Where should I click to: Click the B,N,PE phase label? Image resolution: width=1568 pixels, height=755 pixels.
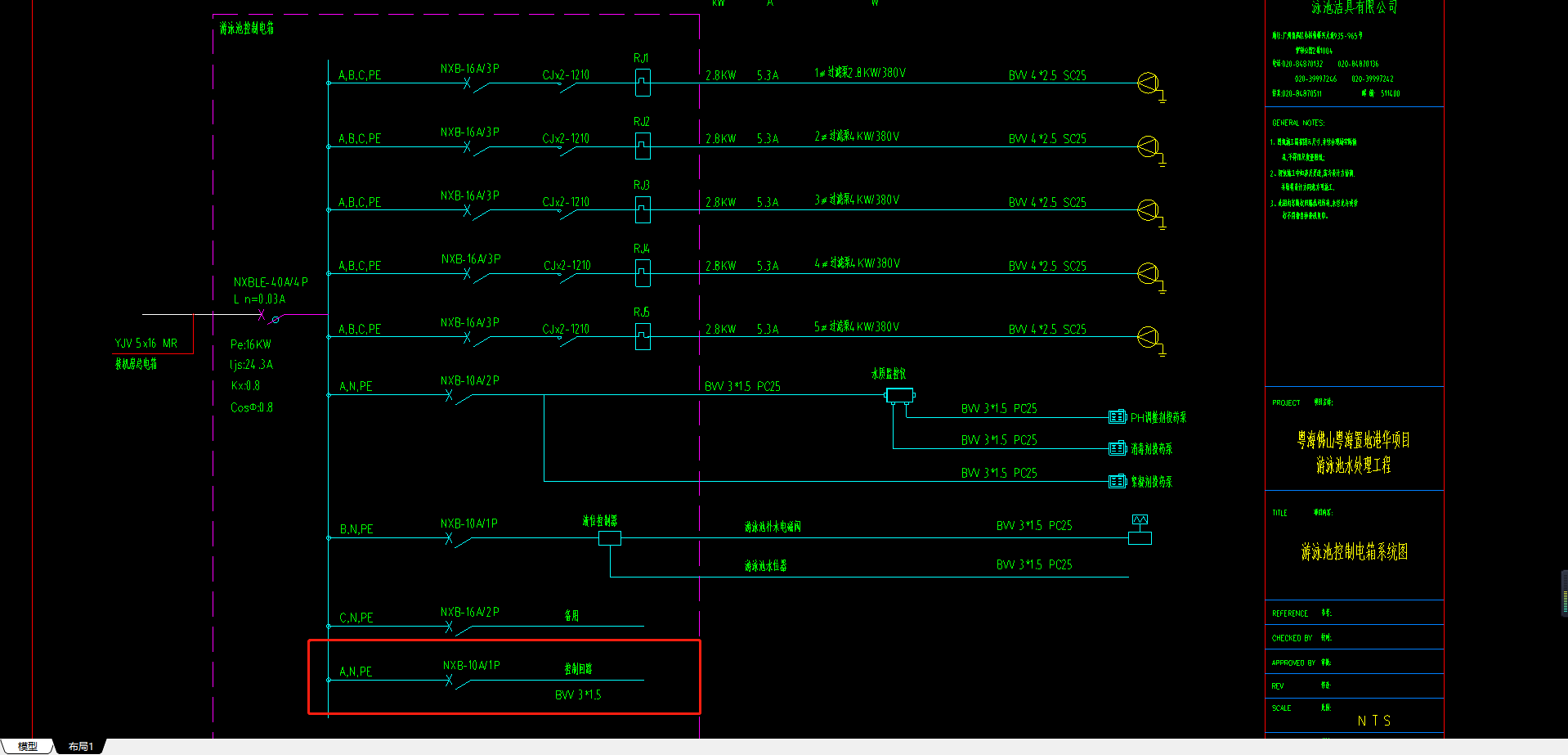coord(356,529)
